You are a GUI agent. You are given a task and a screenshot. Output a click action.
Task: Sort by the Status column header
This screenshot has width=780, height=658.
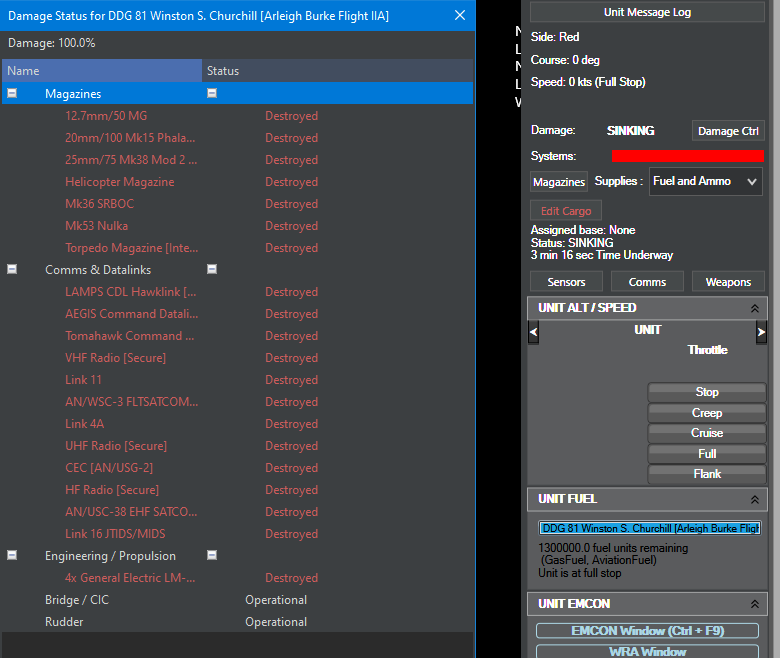point(337,71)
